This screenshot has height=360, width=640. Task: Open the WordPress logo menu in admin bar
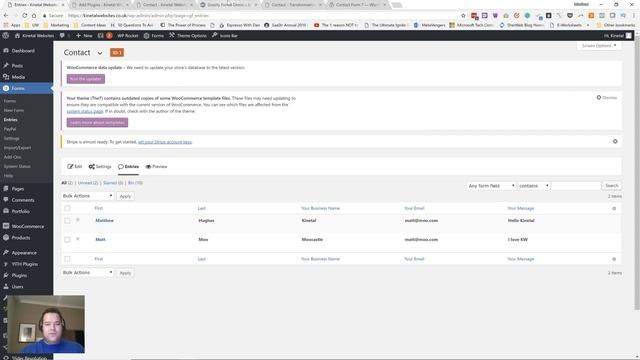(x=6, y=36)
